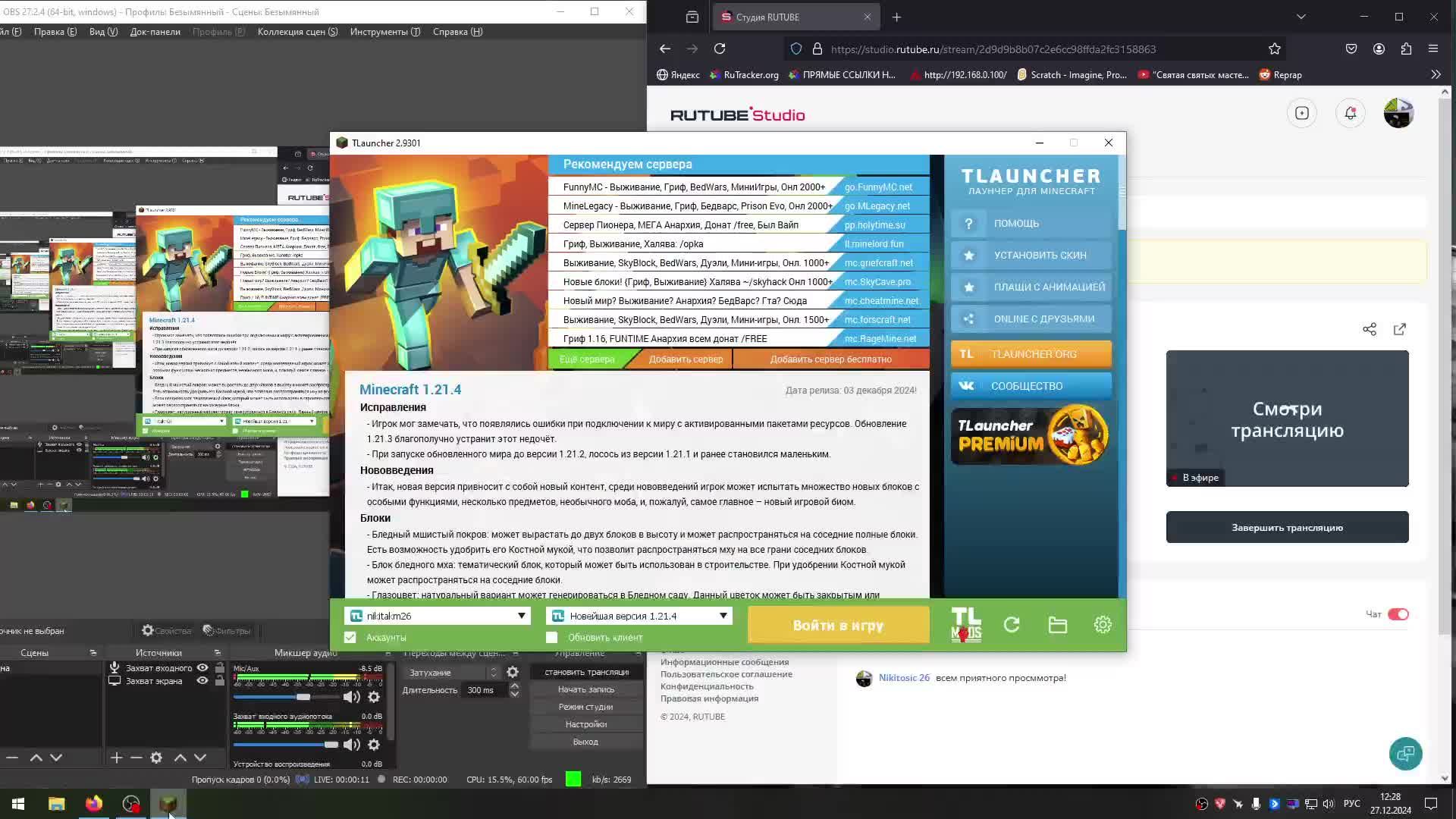The height and width of the screenshot is (819, 1456).
Task: Hide the Захват экрана source
Action: click(202, 681)
